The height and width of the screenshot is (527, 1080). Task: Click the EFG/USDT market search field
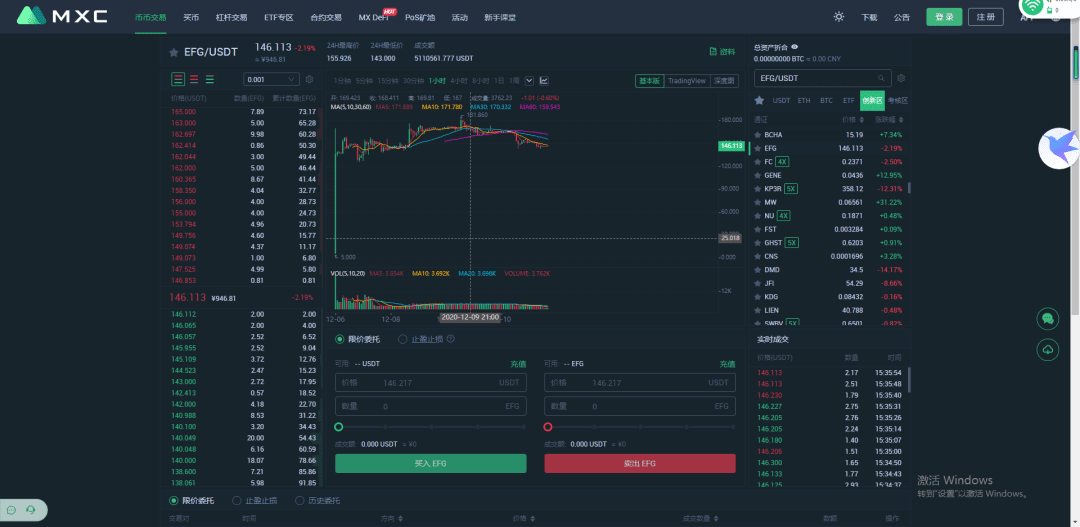pyautogui.click(x=823, y=79)
